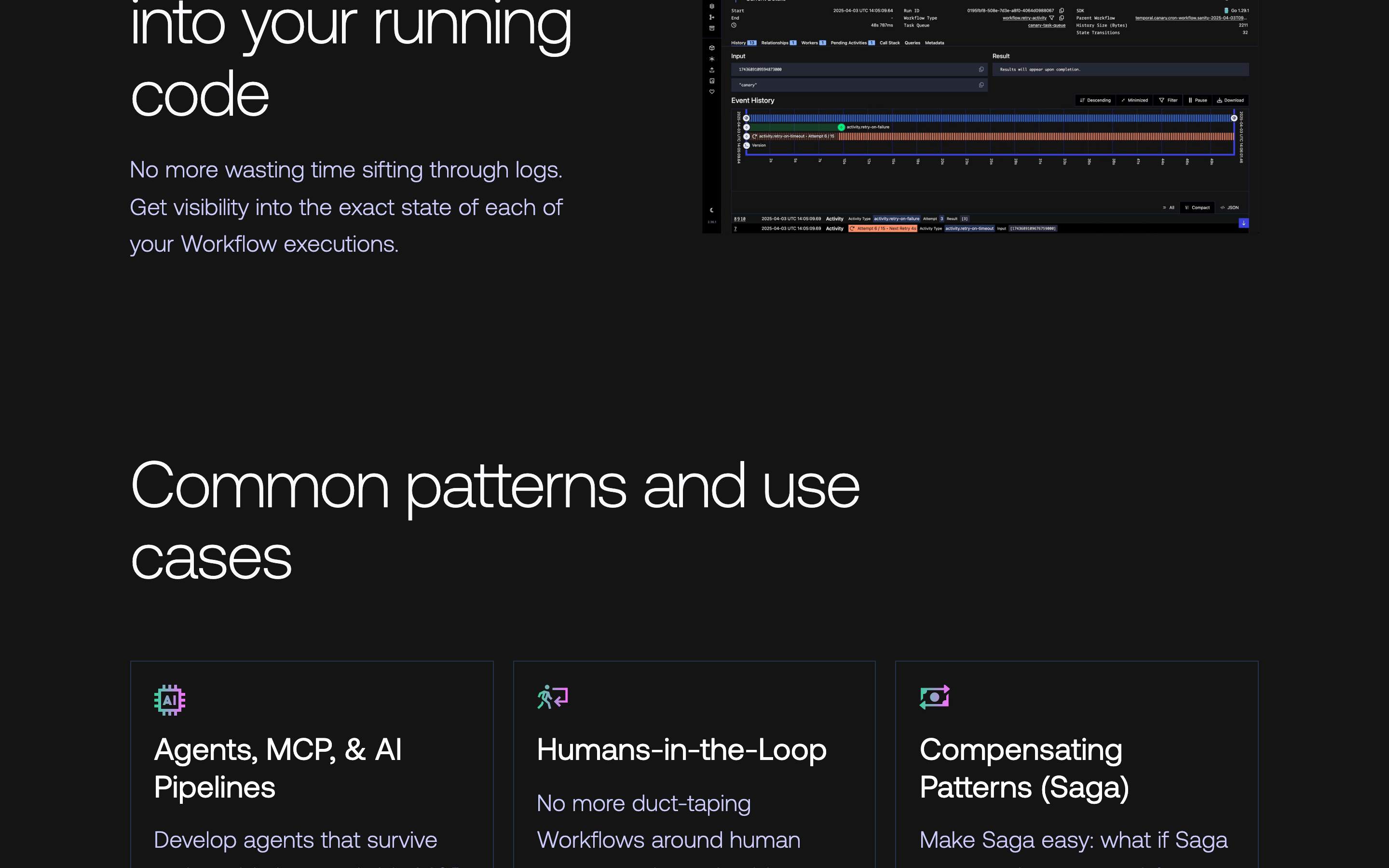Open the Call Stack tab
Image resolution: width=1389 pixels, height=868 pixels.
[890, 43]
